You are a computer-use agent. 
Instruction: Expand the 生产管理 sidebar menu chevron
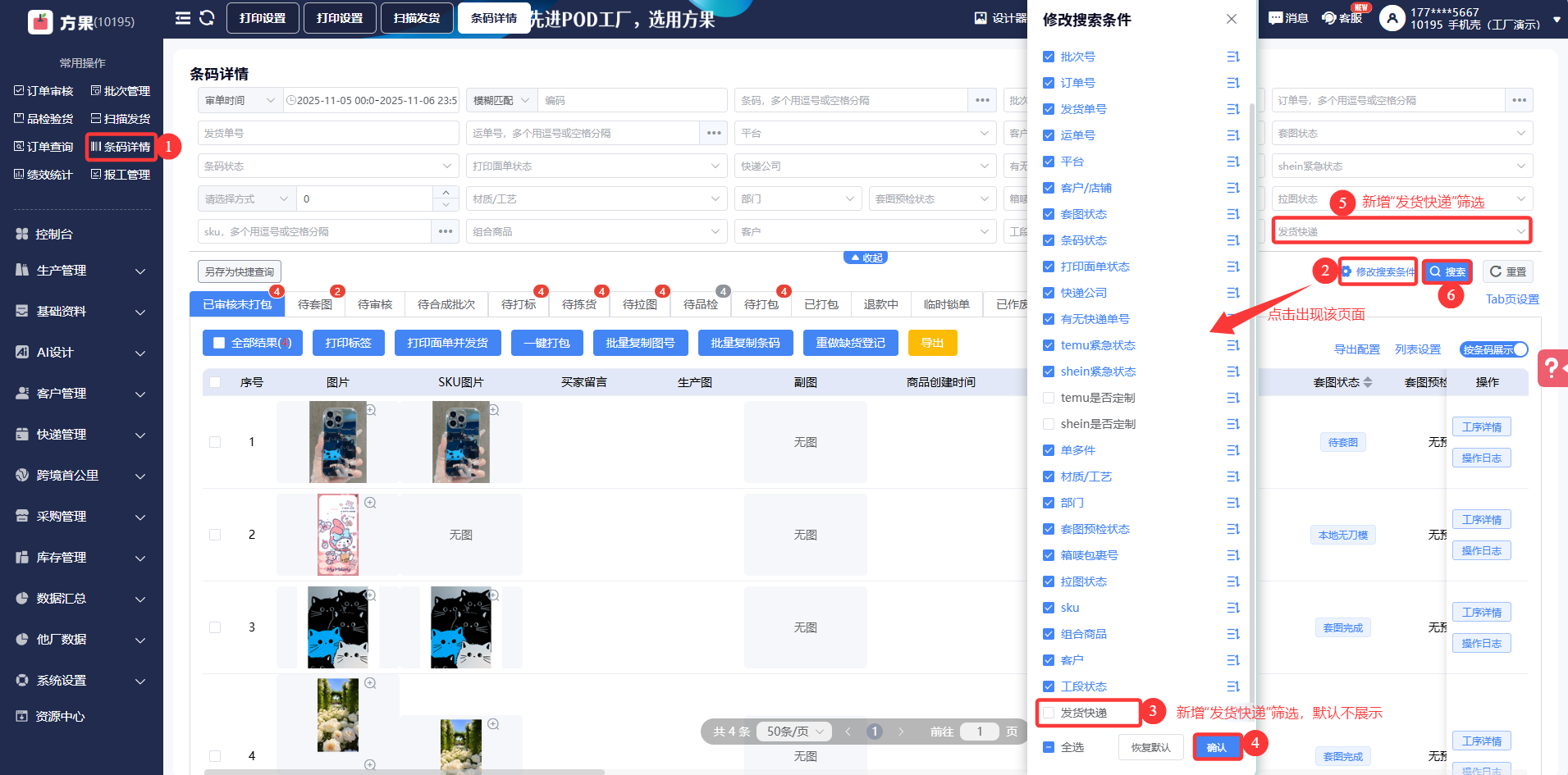pos(140,271)
